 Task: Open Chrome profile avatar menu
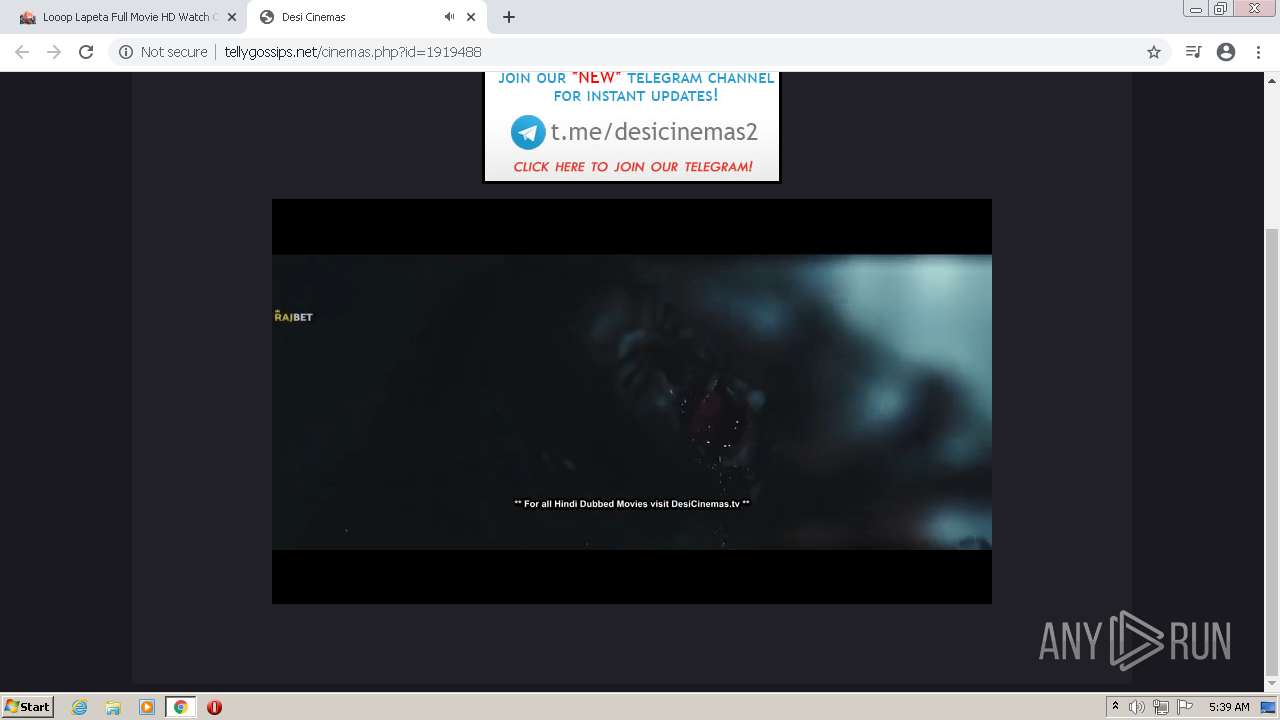(x=1226, y=52)
